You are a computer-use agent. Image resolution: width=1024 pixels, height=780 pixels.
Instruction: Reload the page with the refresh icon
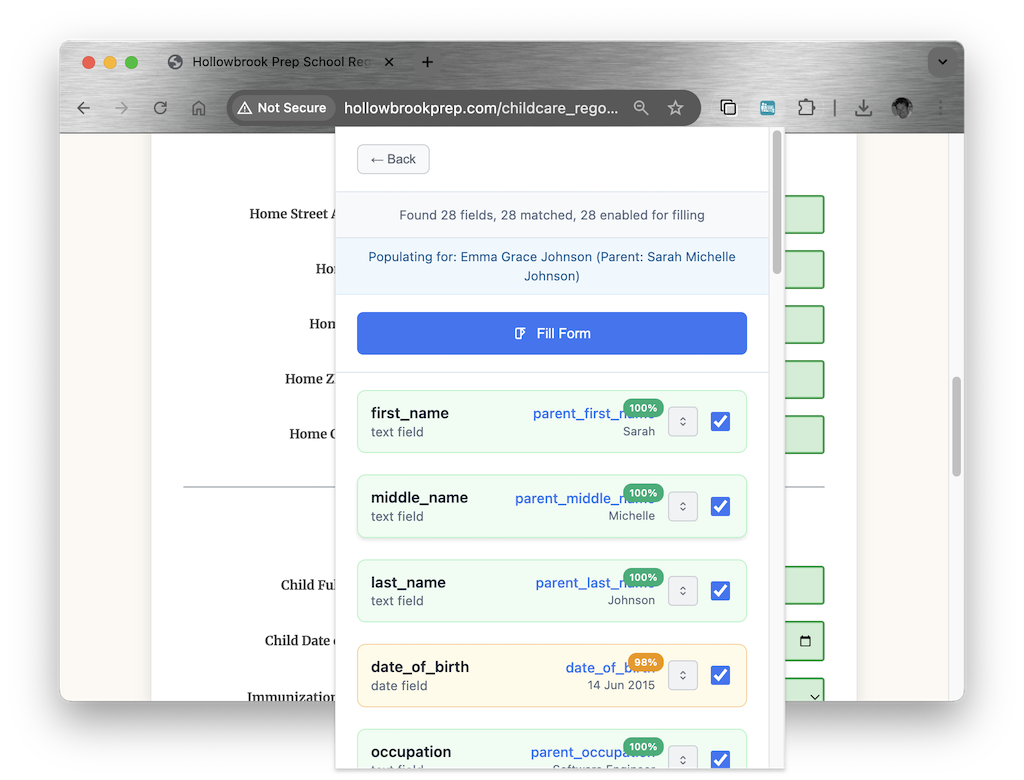tap(160, 107)
